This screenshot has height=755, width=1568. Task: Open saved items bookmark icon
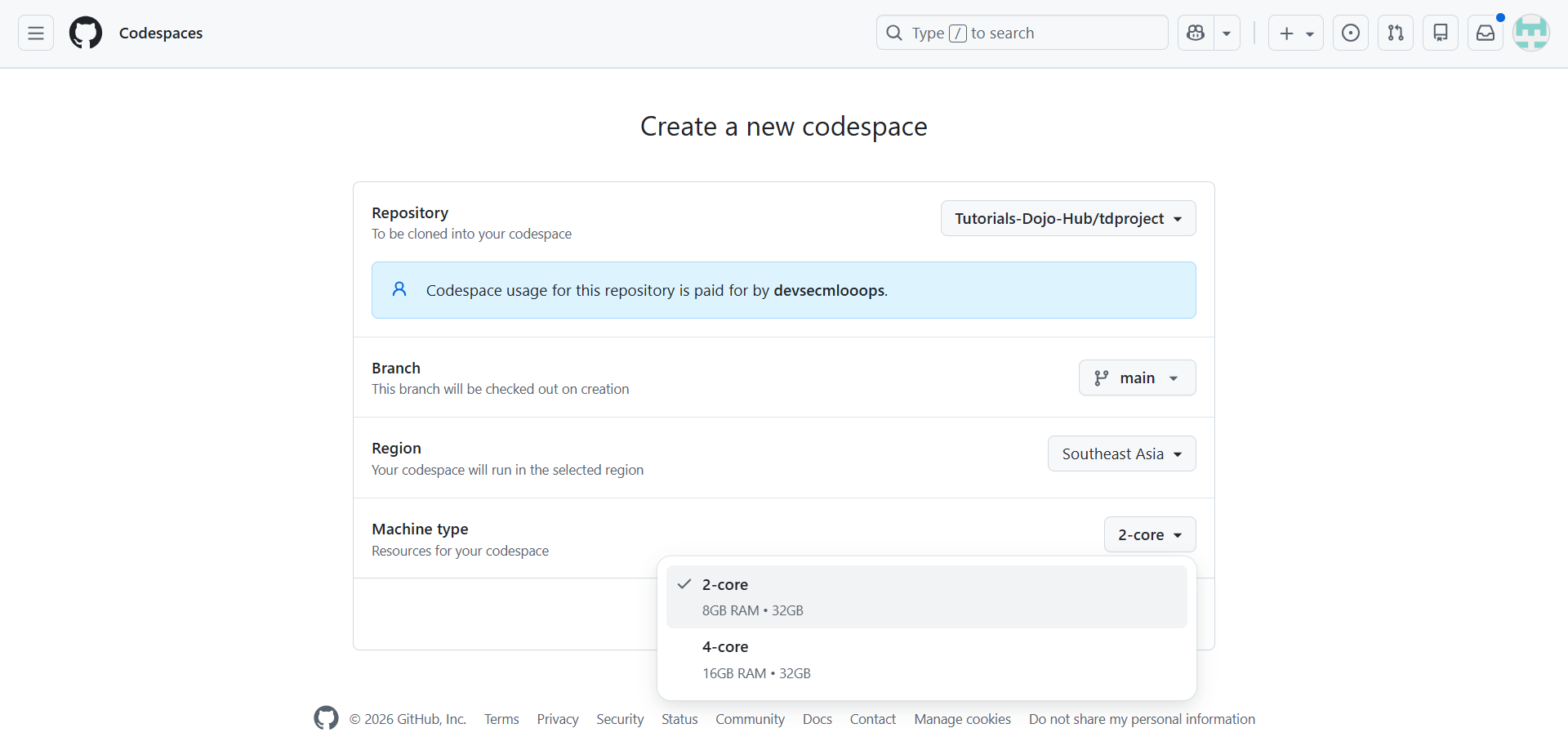pos(1441,33)
